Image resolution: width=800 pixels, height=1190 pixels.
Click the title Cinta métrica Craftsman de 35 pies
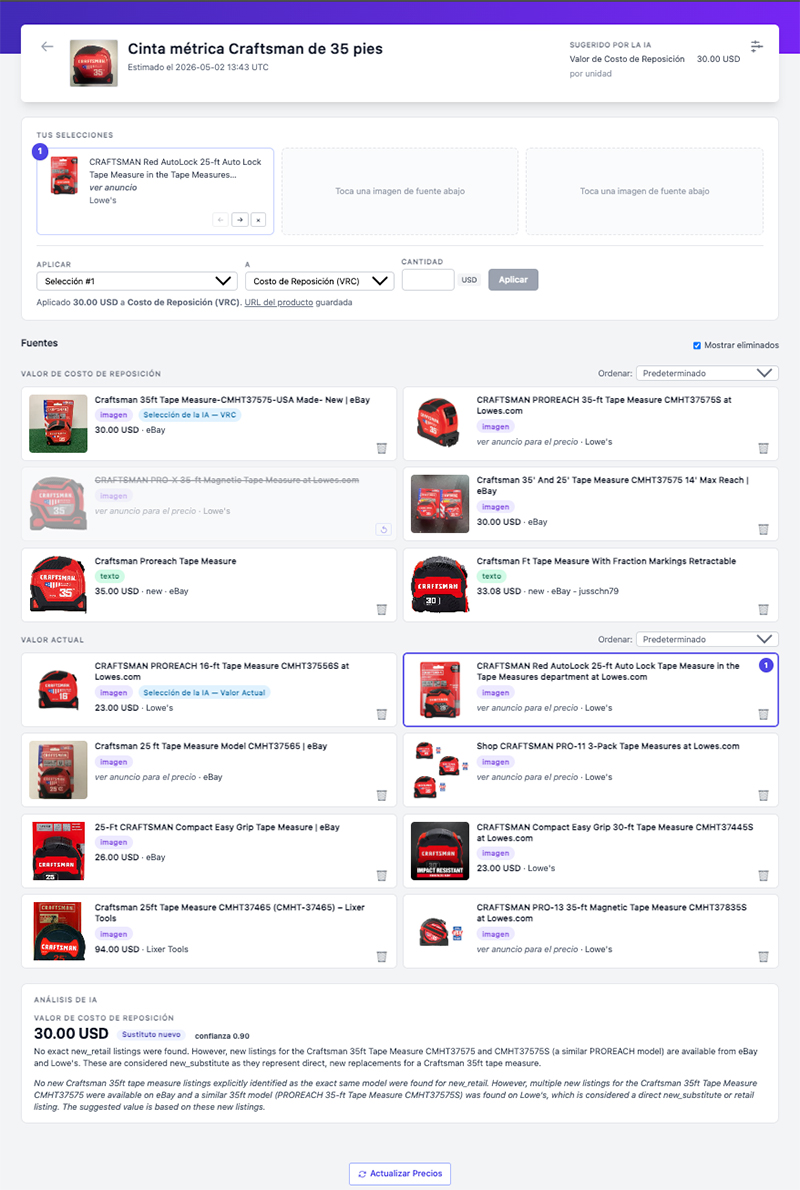(255, 49)
